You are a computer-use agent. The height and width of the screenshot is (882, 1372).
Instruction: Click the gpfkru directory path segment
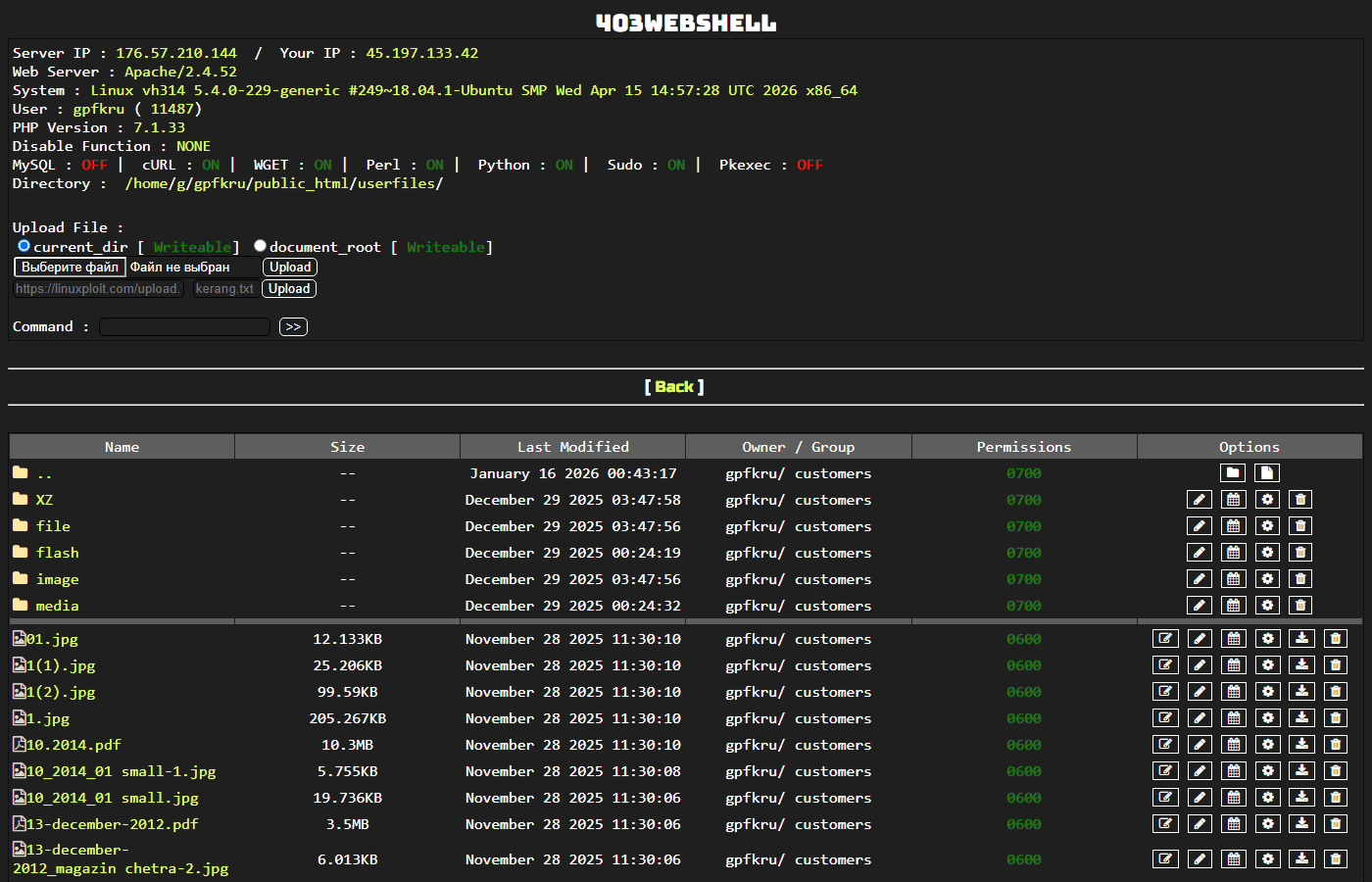[x=220, y=183]
